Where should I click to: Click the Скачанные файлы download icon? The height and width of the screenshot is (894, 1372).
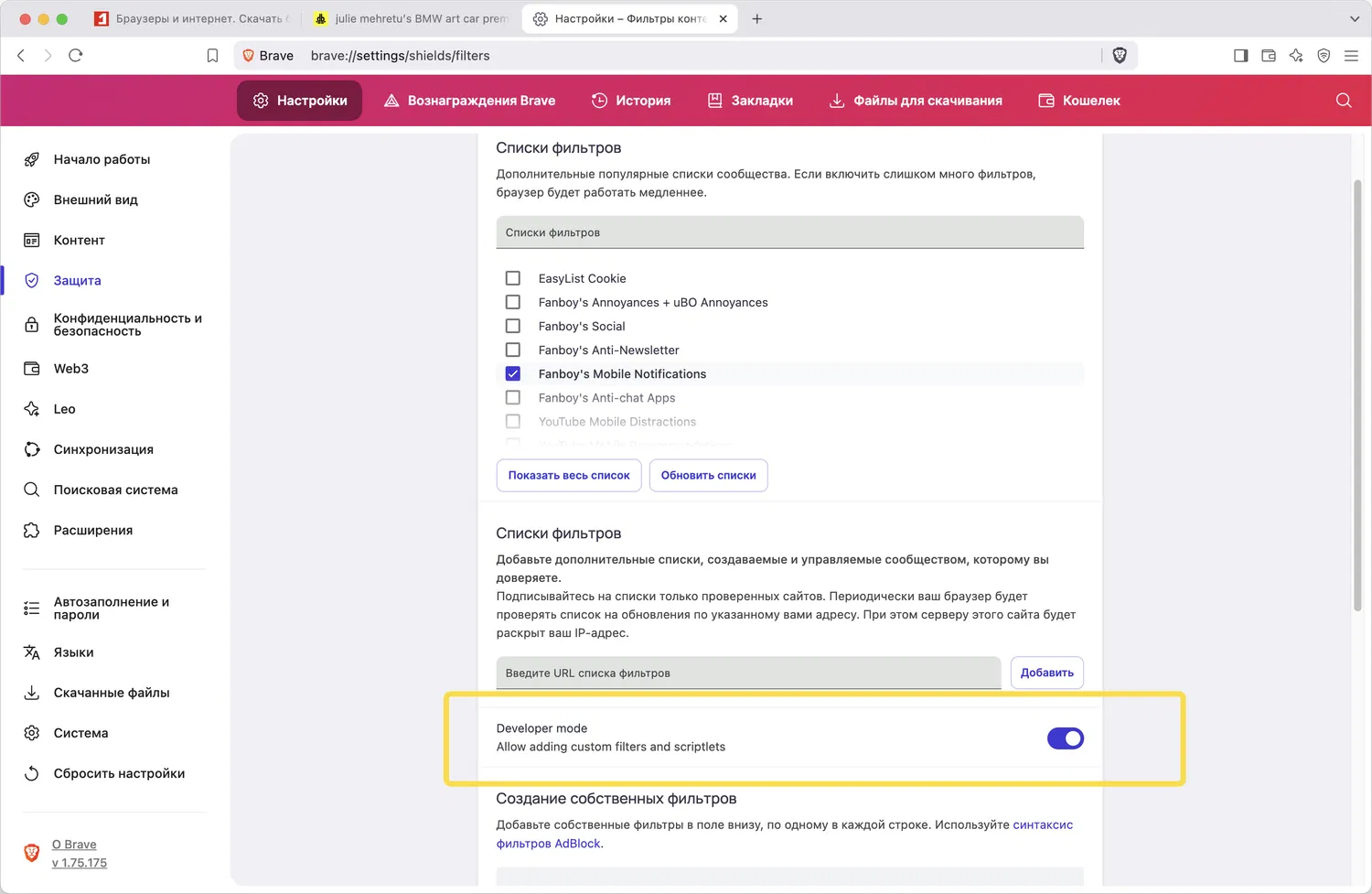(32, 693)
